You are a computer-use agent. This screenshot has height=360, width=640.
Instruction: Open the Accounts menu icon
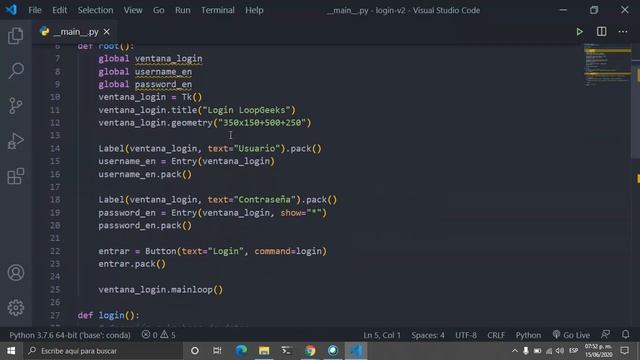16,272
